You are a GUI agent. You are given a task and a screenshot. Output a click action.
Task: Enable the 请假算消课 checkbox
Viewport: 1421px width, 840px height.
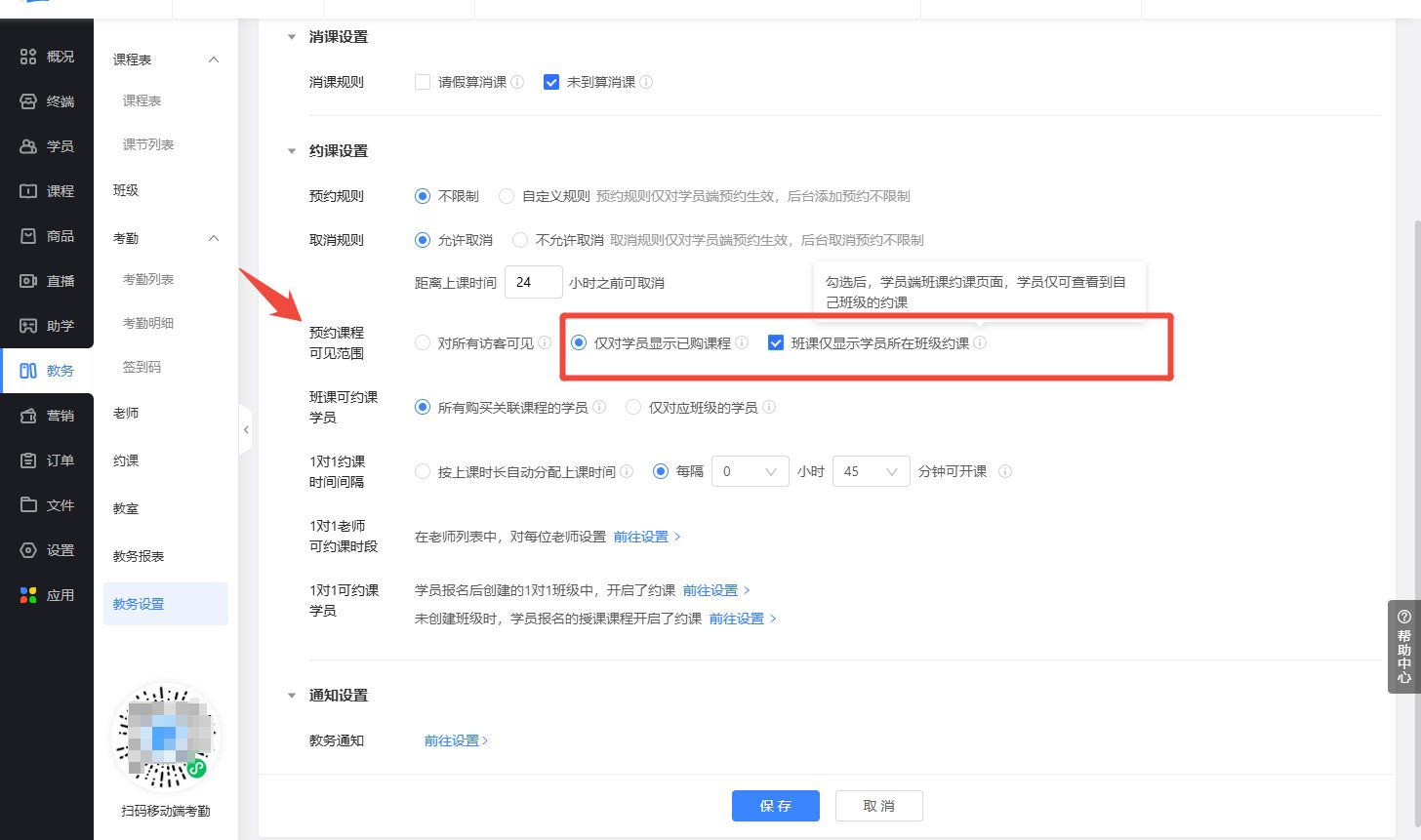[x=423, y=83]
